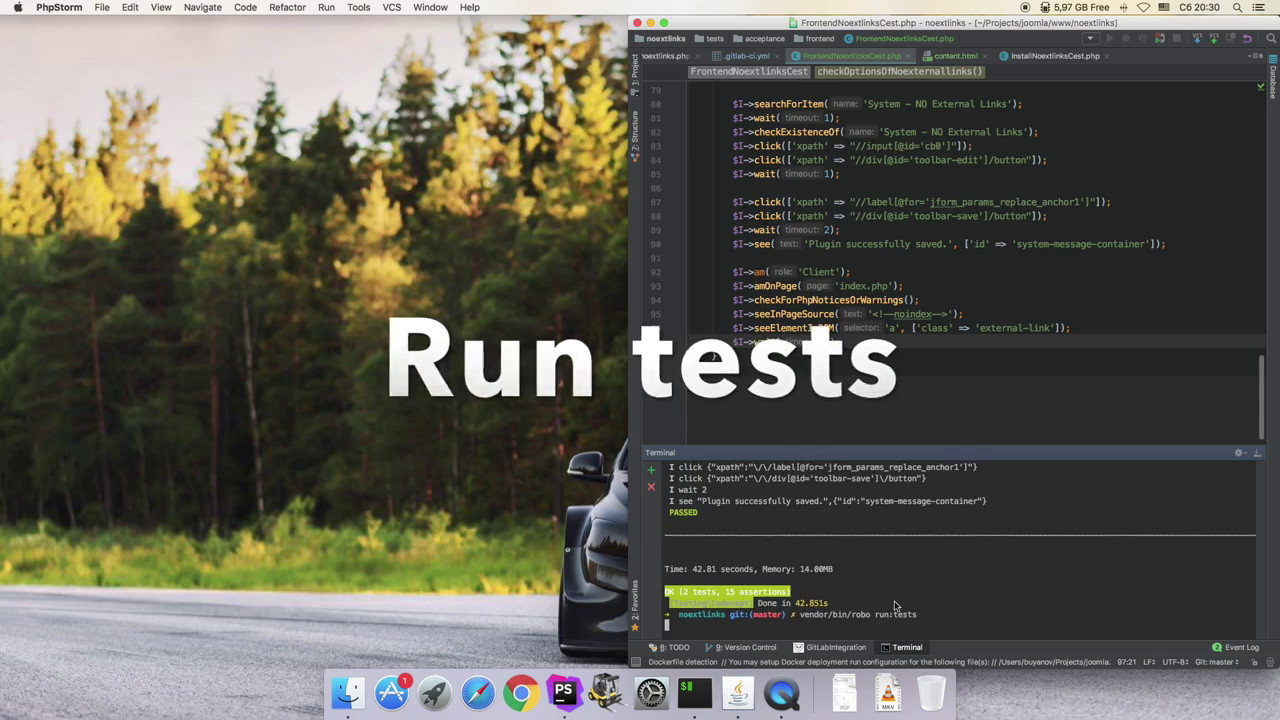This screenshot has width=1280, height=720.
Task: Click the acceptance breadcrumb folder
Action: [759, 39]
